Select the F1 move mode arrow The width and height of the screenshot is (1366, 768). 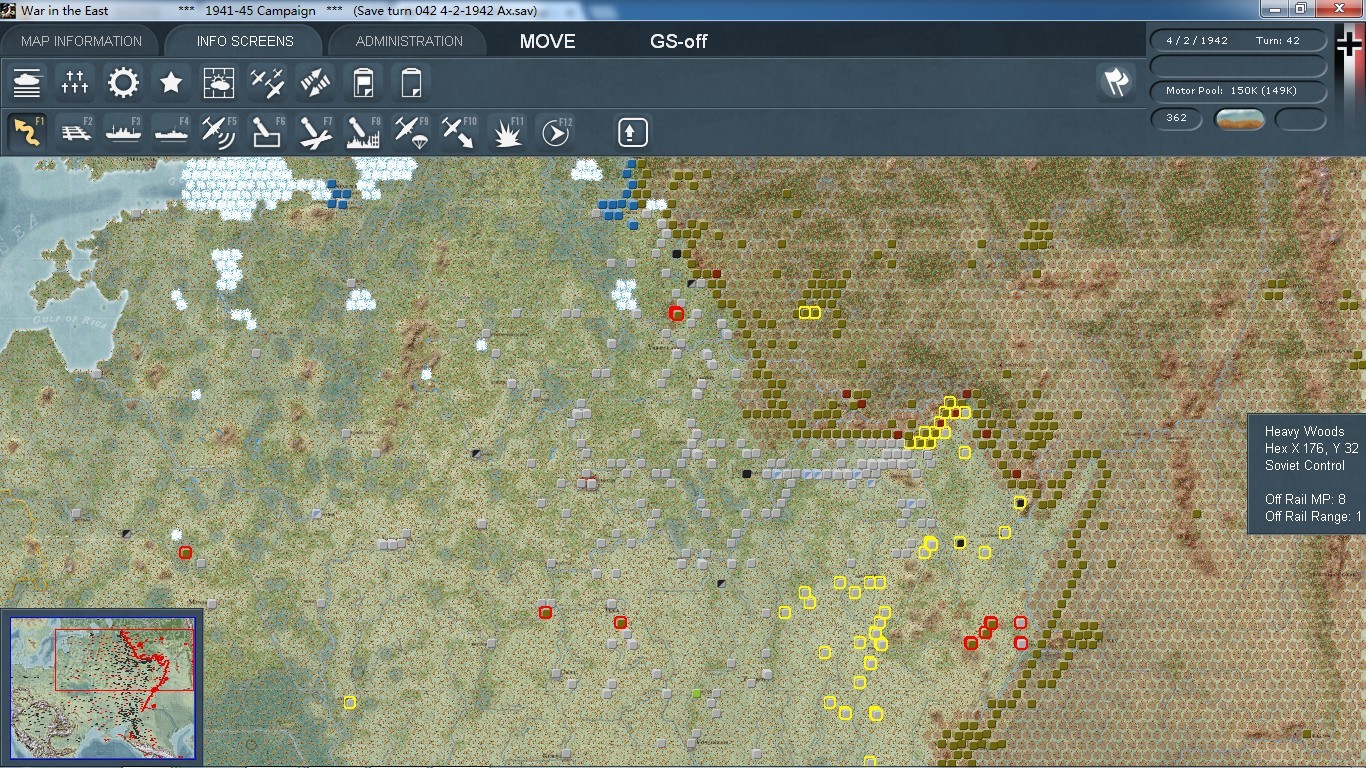coord(27,132)
